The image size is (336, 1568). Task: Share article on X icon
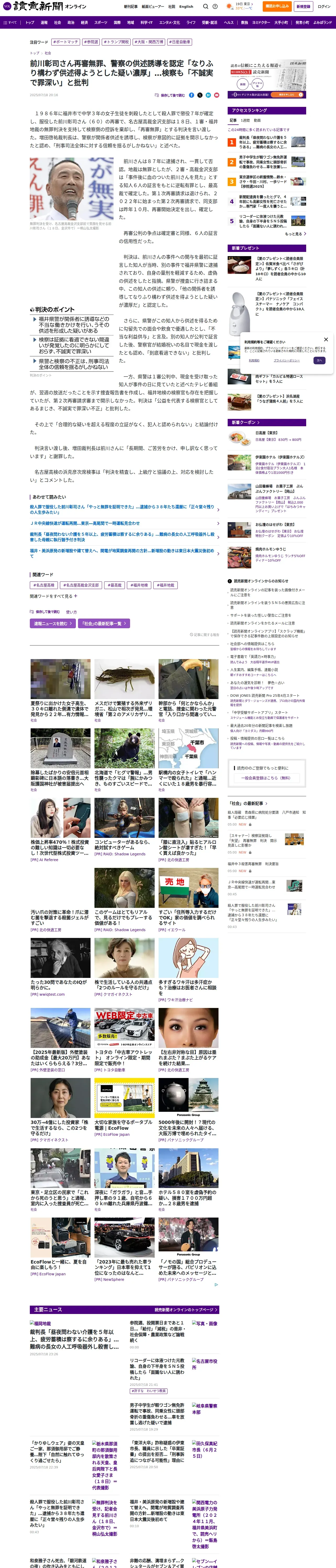pos(199,95)
